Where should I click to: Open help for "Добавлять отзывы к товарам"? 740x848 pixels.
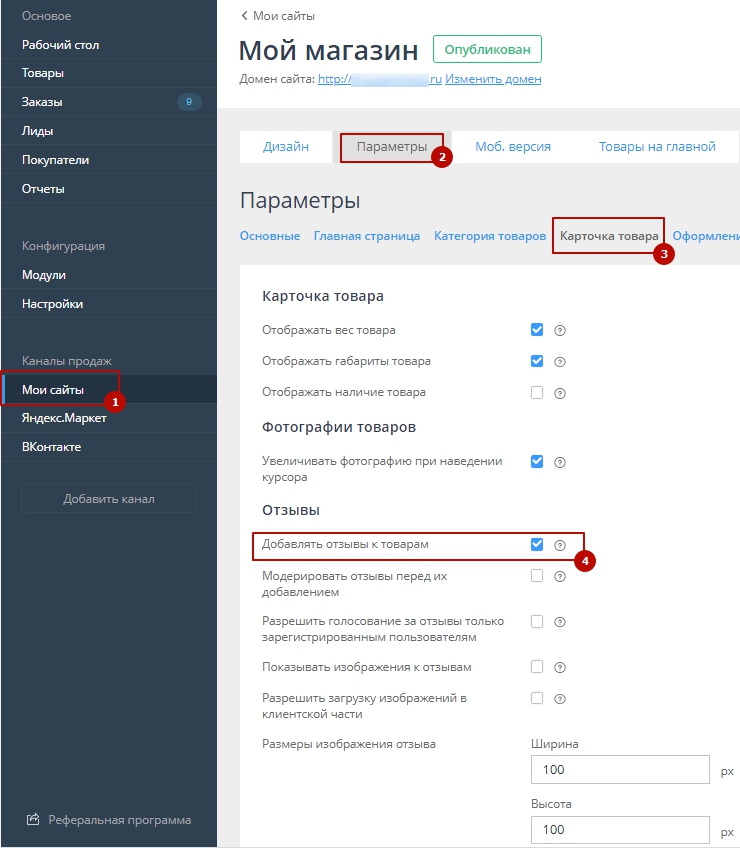[x=560, y=546]
